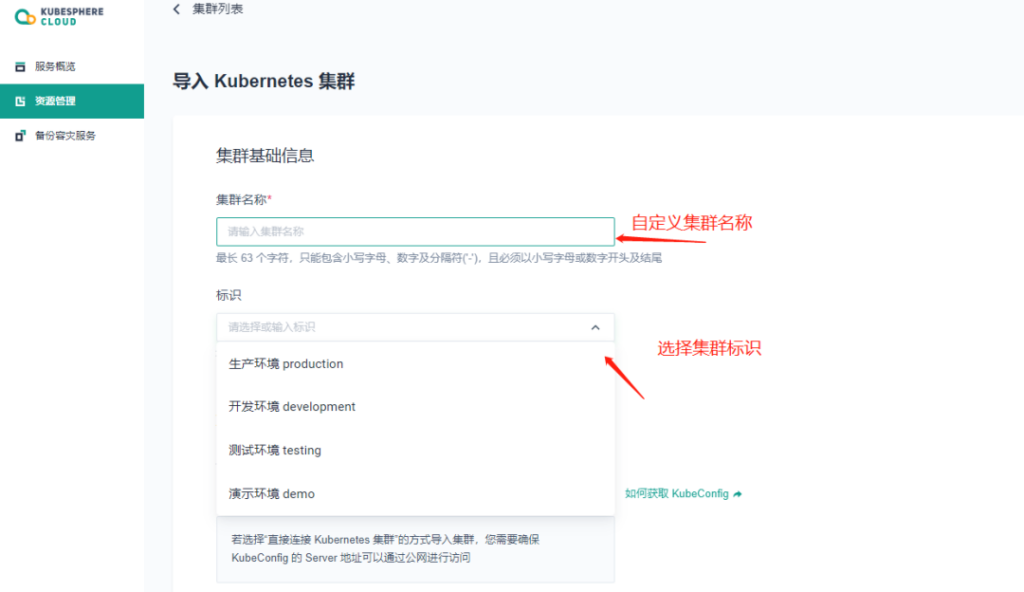1024x592 pixels.
Task: Choose 生产环境 production option
Action: click(x=415, y=364)
